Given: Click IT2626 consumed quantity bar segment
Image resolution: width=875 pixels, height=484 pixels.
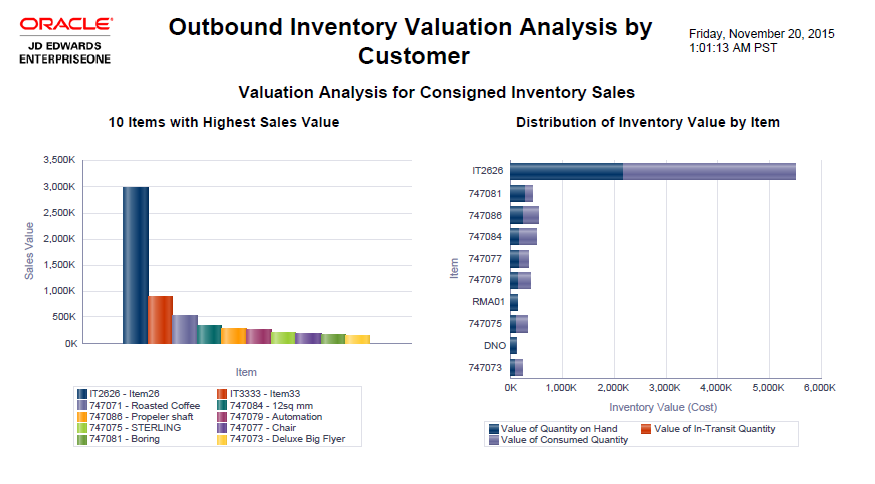Looking at the screenshot, I should point(709,172).
